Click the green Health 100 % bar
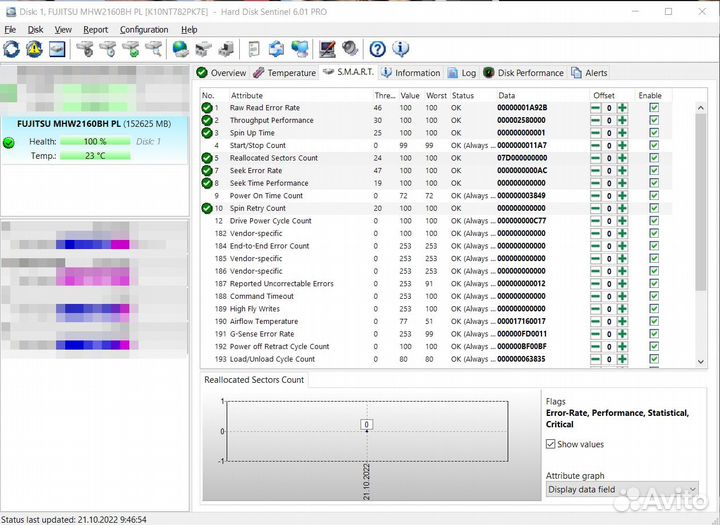 tap(95, 141)
